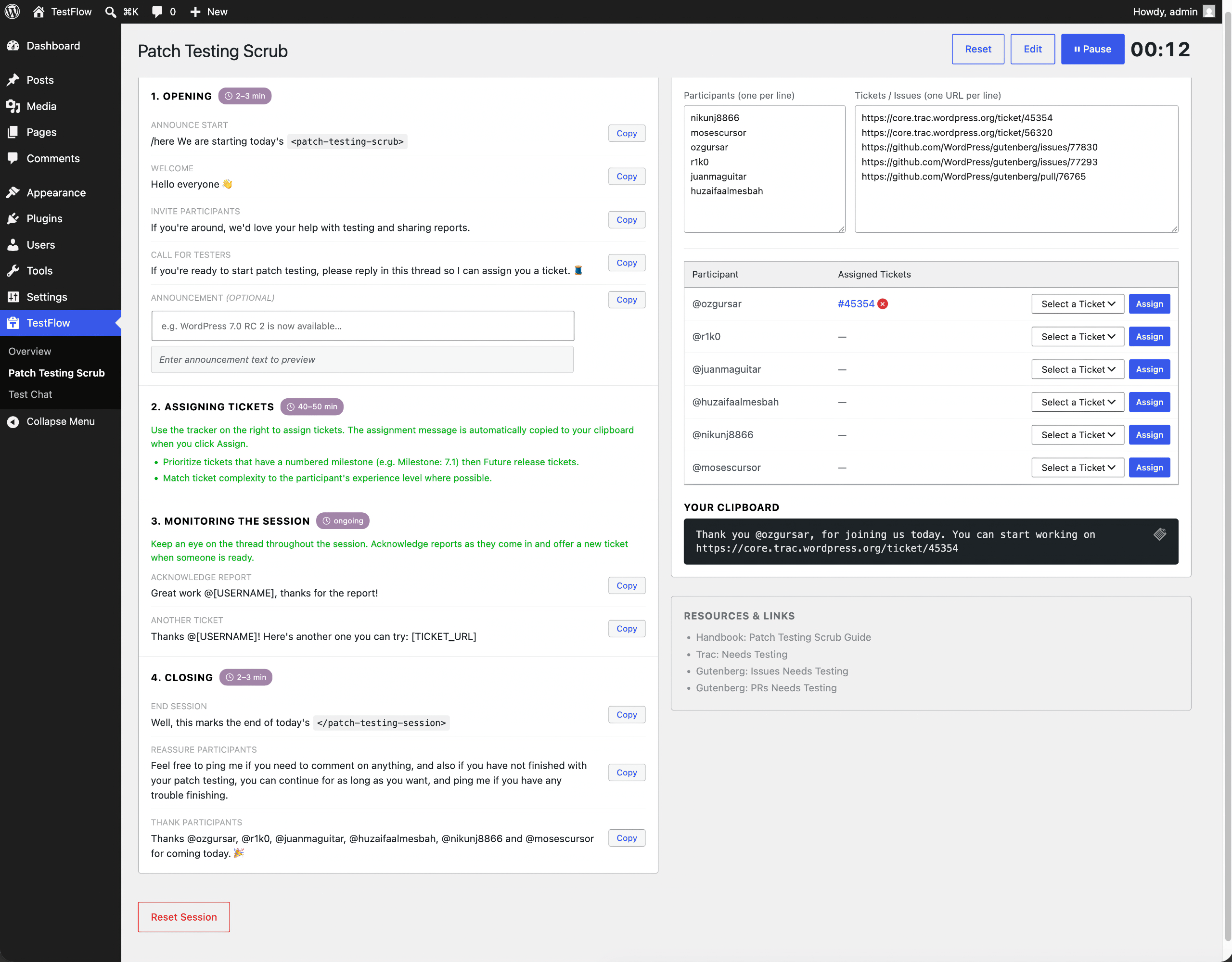Open the ticket dropdown for @ozgursar
This screenshot has width=1232, height=962.
point(1078,304)
